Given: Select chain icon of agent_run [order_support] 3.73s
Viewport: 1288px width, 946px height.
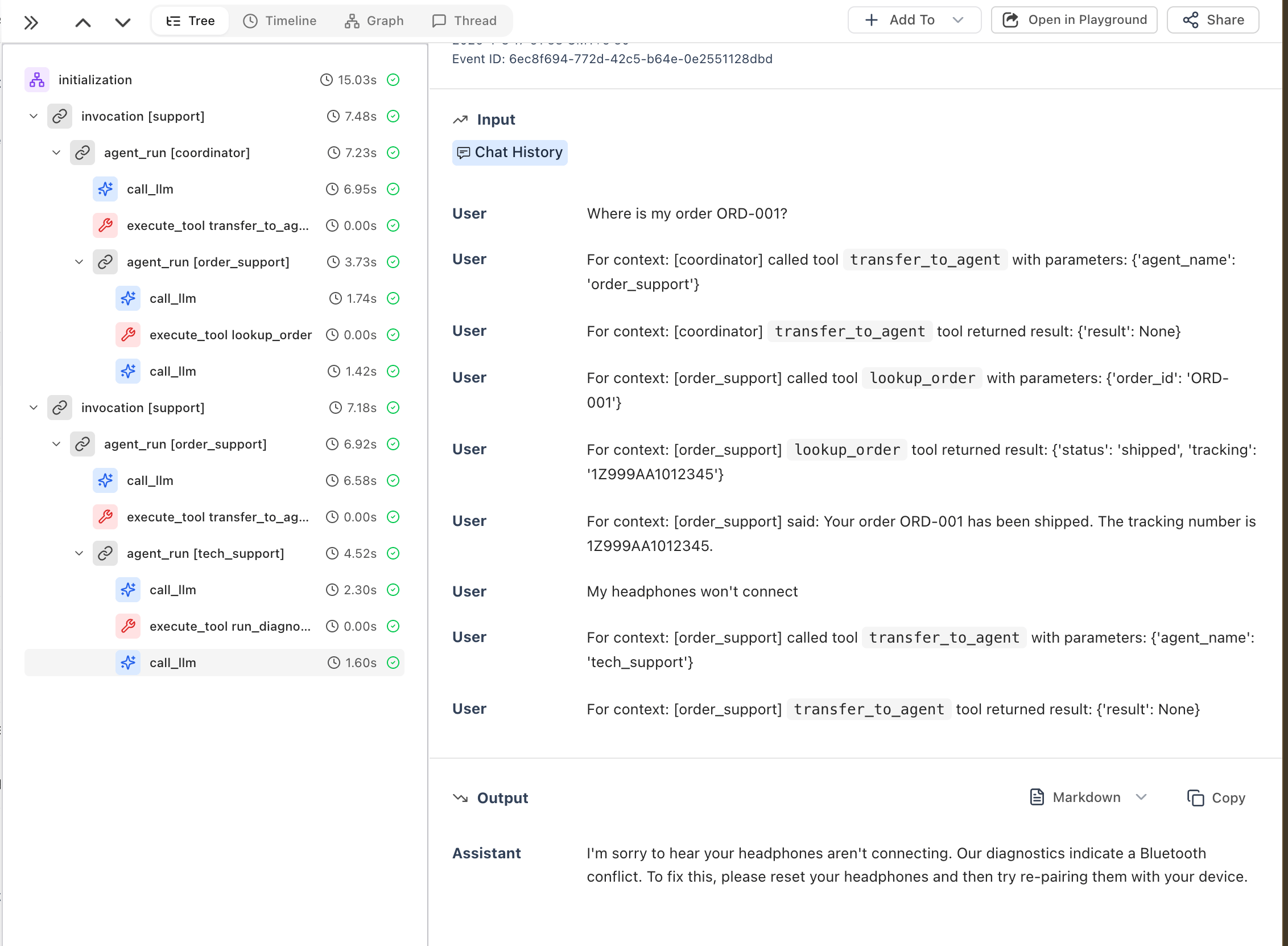Looking at the screenshot, I should (x=105, y=262).
